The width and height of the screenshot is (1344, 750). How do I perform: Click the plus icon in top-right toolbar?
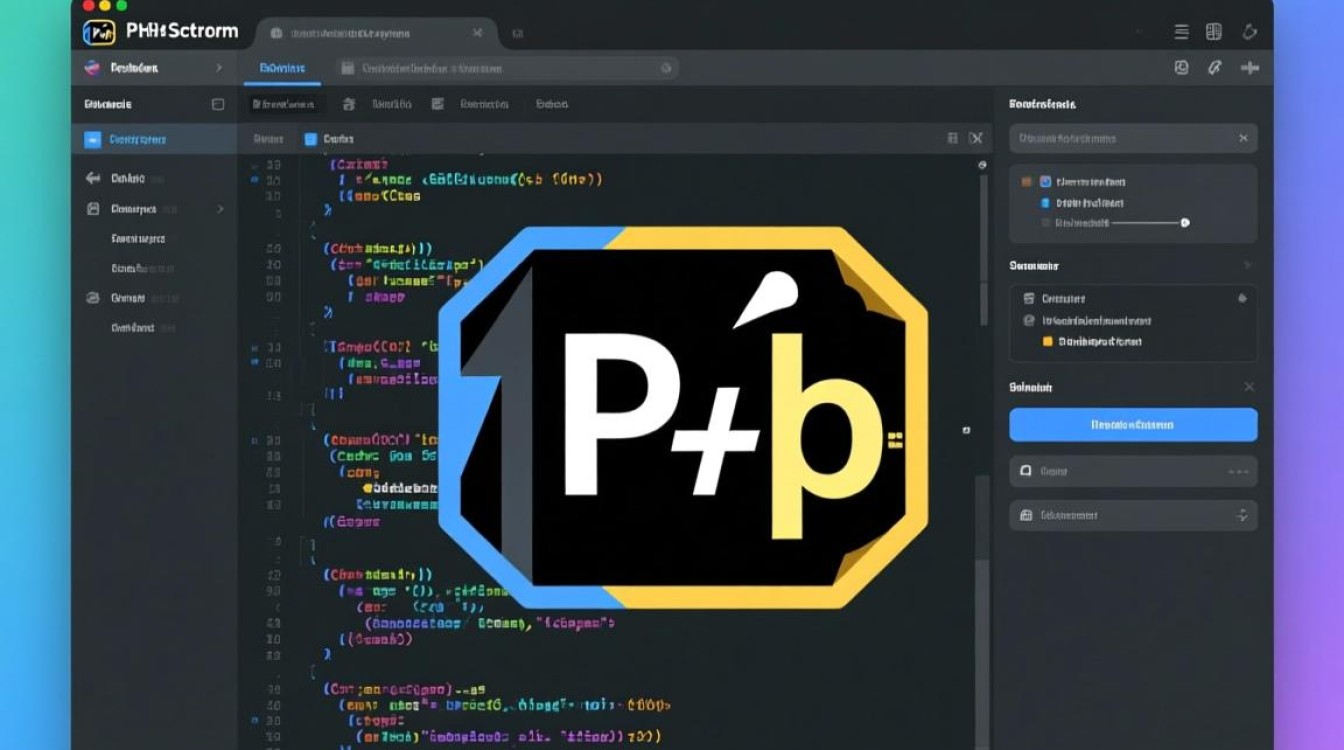click(1249, 68)
